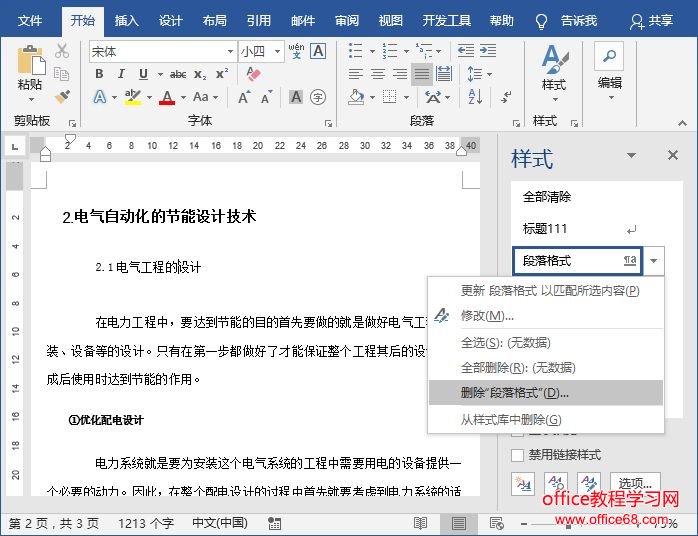Viewport: 698px width, 536px height.
Task: Select 删除"段落格式"(D) from context menu
Action: tap(515, 393)
